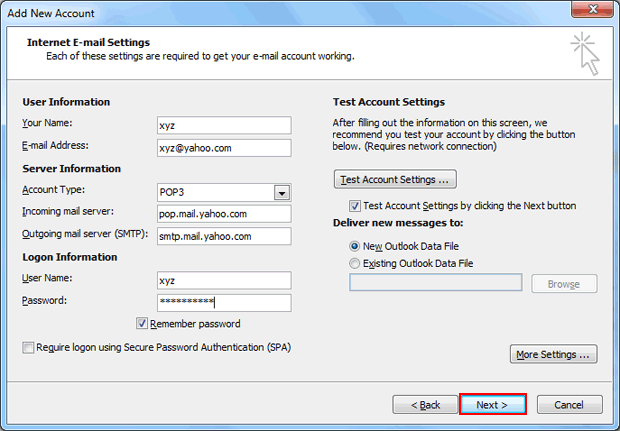Click the Server Information section label

tap(72, 168)
